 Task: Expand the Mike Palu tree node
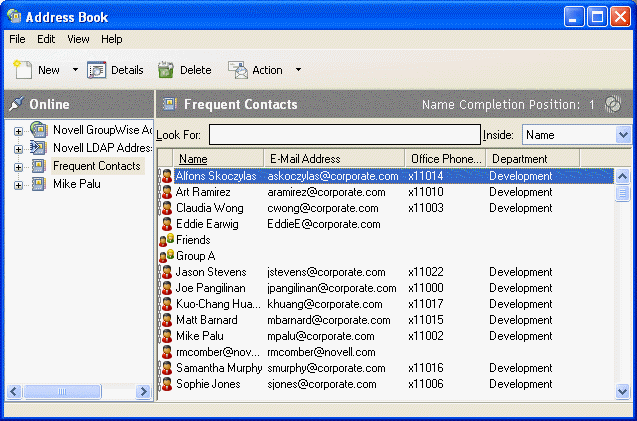(18, 185)
